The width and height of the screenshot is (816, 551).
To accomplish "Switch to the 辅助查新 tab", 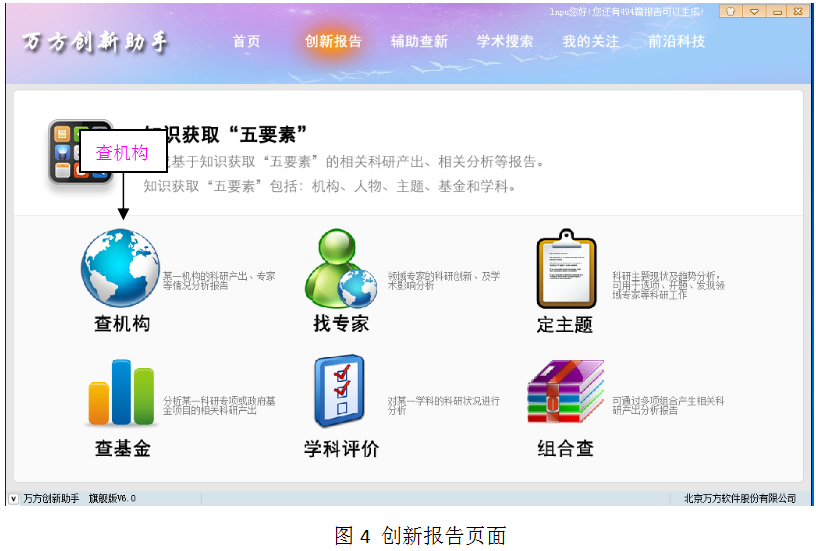I will click(x=419, y=41).
